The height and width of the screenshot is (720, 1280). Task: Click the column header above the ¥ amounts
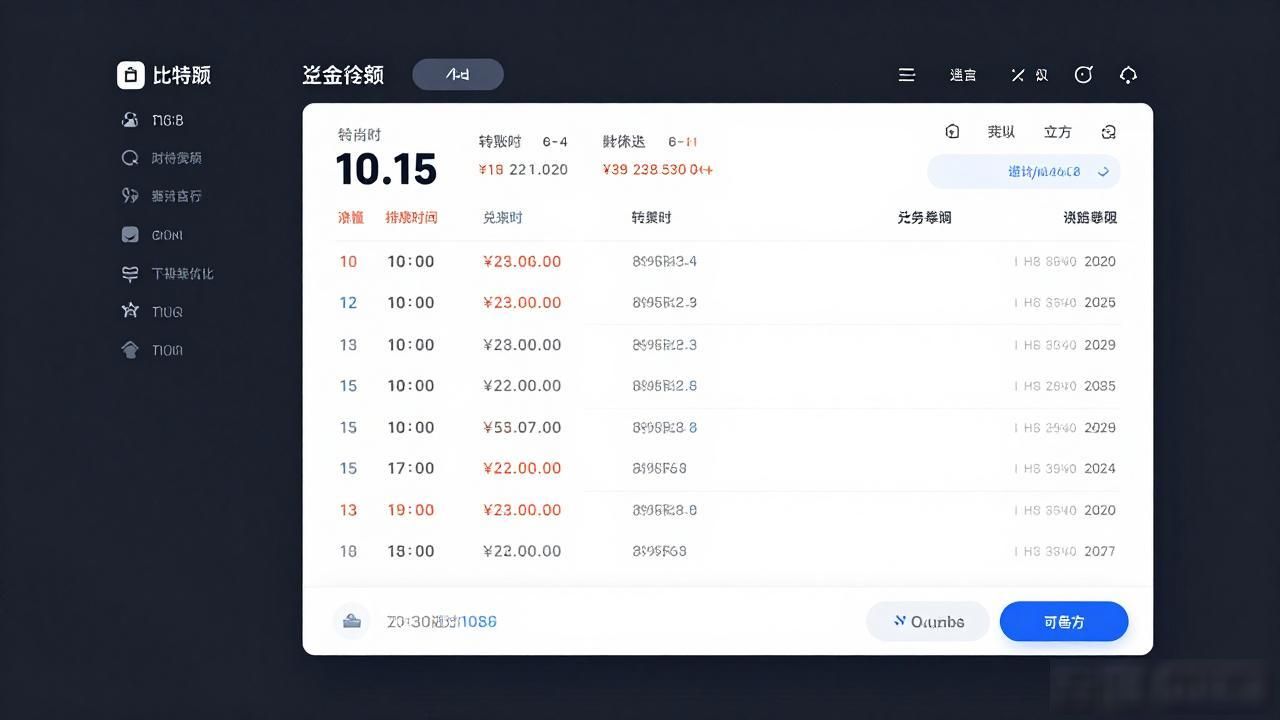(x=503, y=217)
